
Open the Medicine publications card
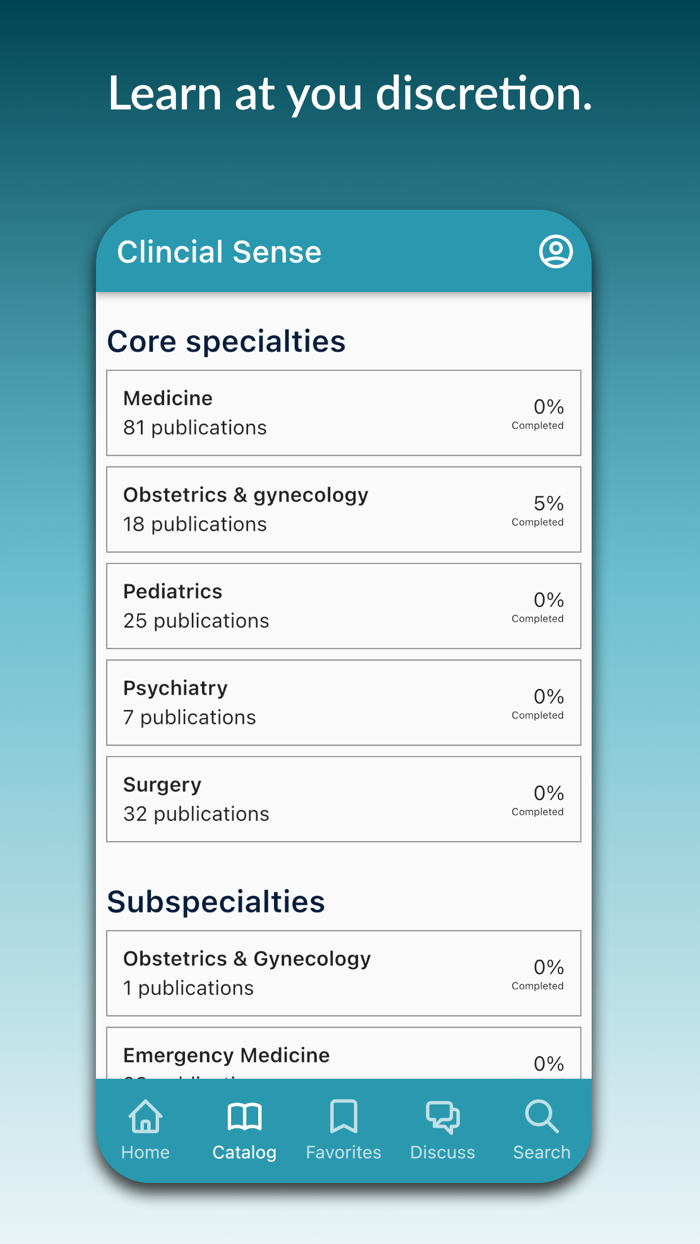pos(343,412)
